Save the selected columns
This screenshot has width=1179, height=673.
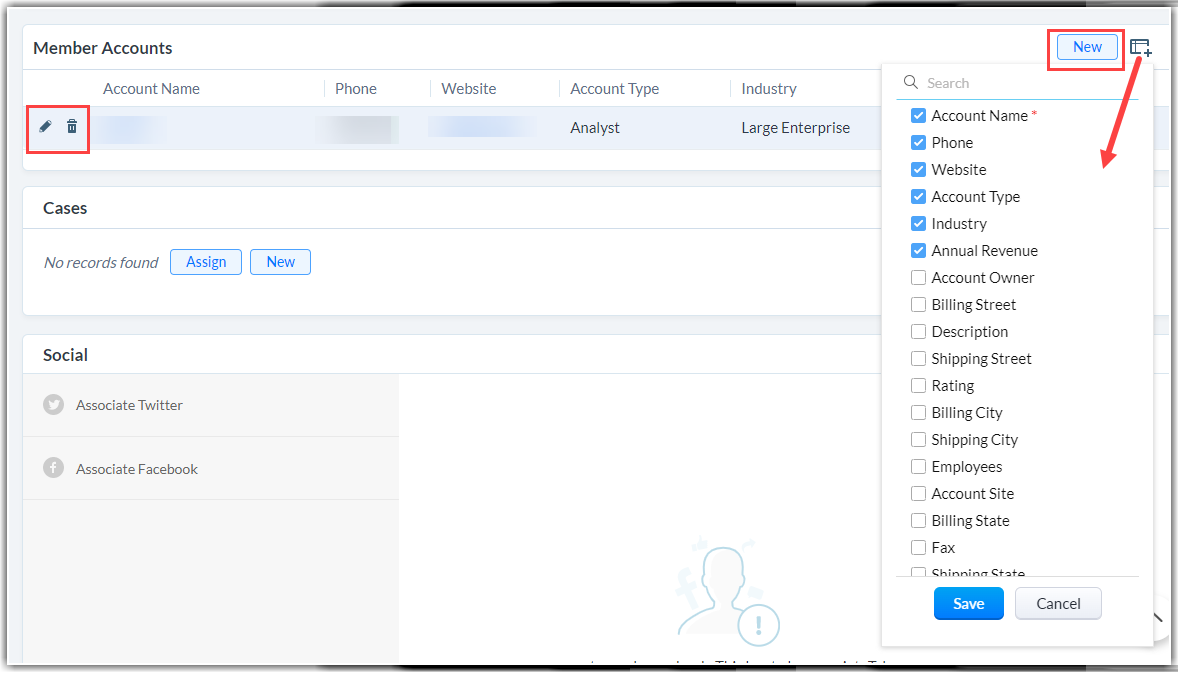point(968,603)
